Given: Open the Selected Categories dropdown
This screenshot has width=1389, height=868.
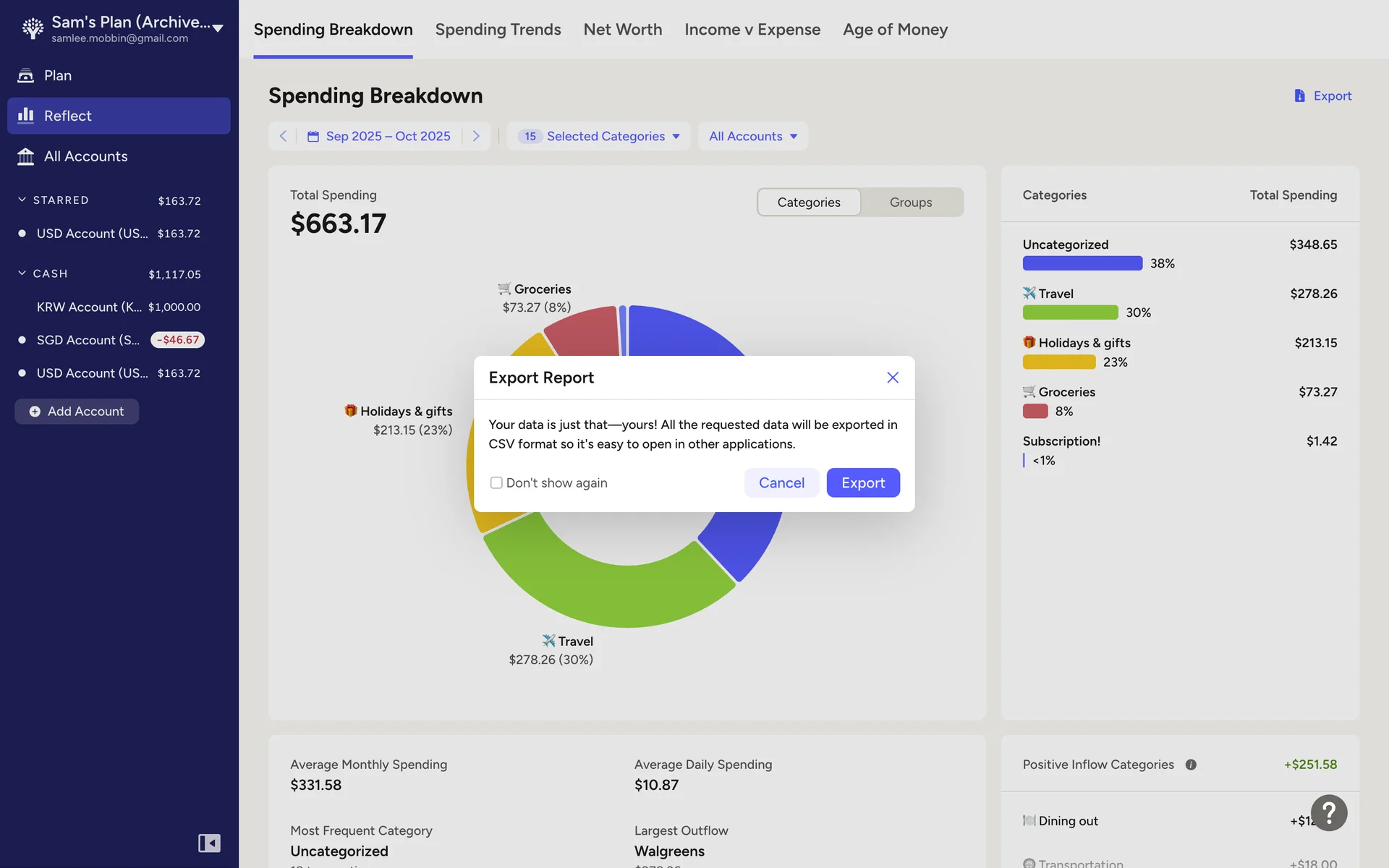Looking at the screenshot, I should pos(599,136).
